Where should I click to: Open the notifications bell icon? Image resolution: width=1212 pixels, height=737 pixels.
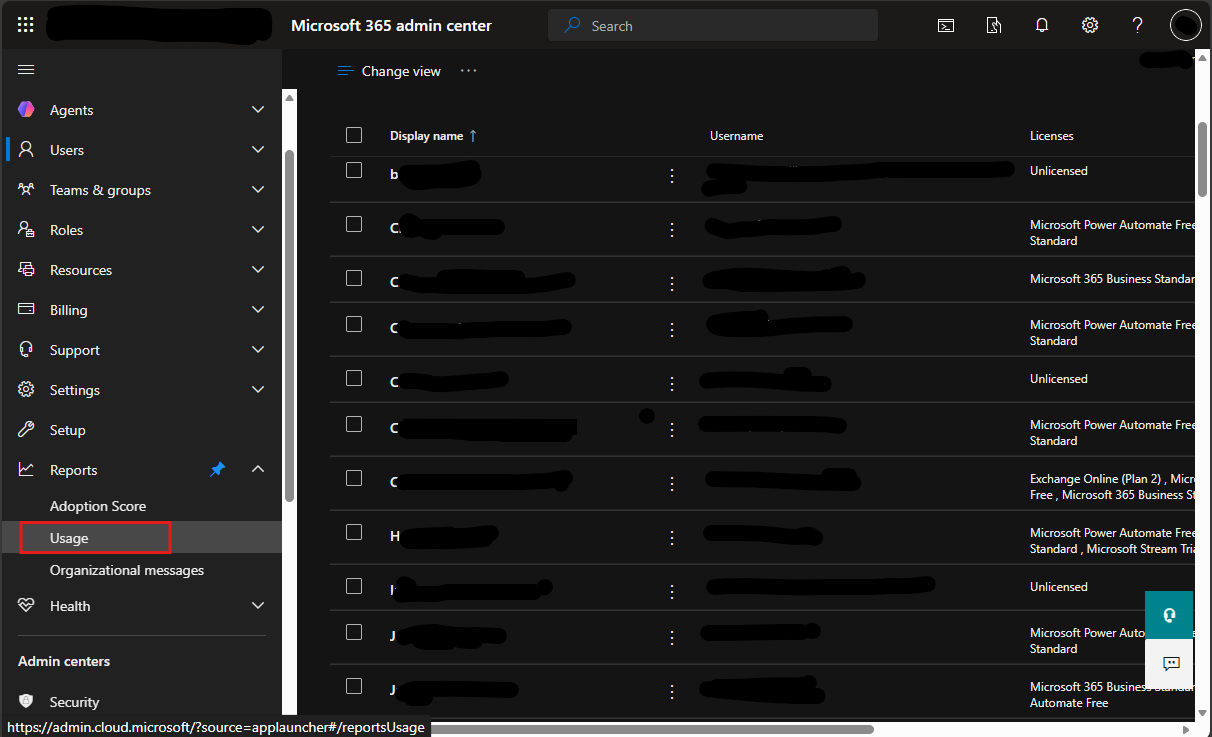1042,25
